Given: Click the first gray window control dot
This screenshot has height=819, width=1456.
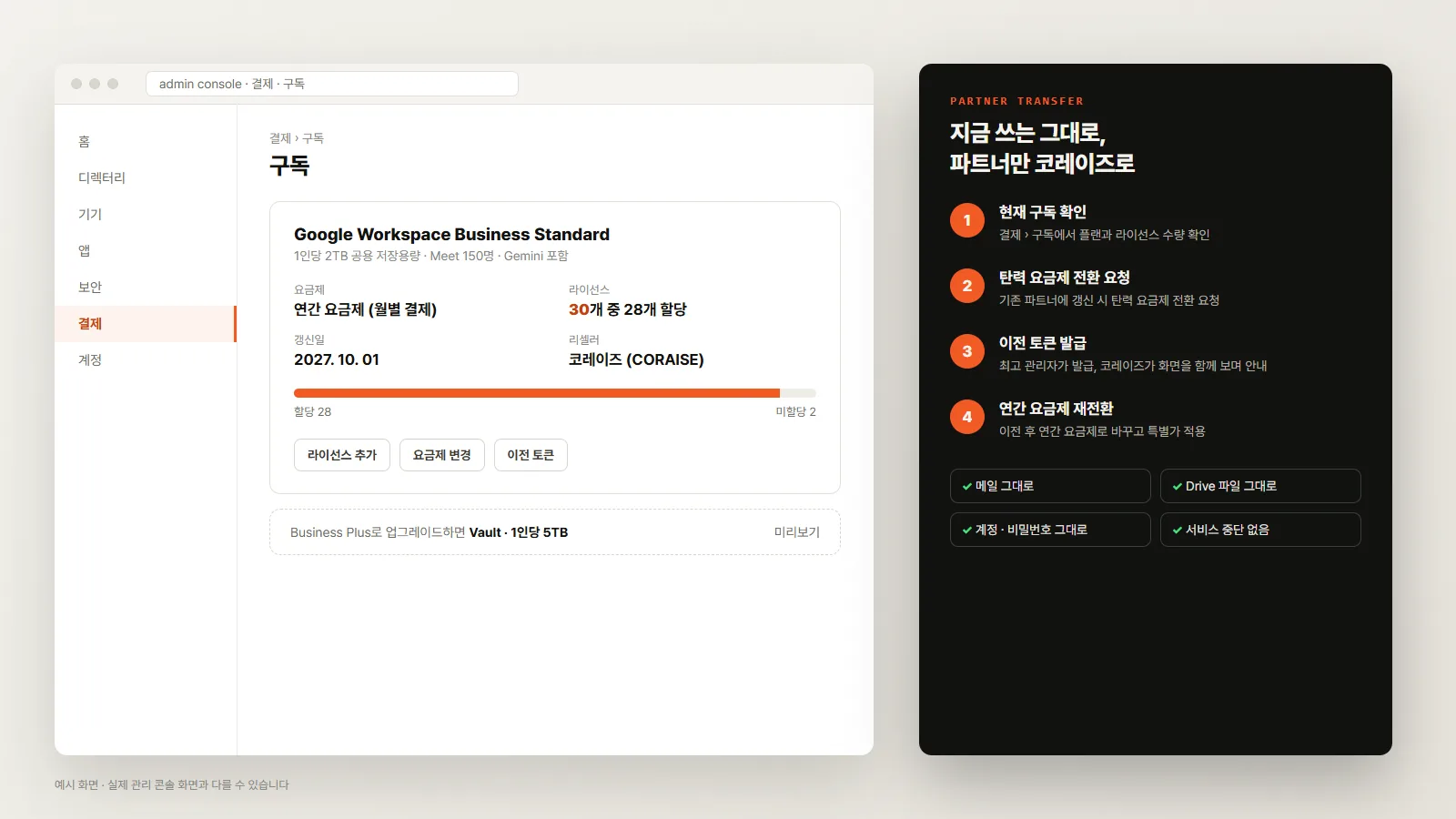Looking at the screenshot, I should point(76,84).
